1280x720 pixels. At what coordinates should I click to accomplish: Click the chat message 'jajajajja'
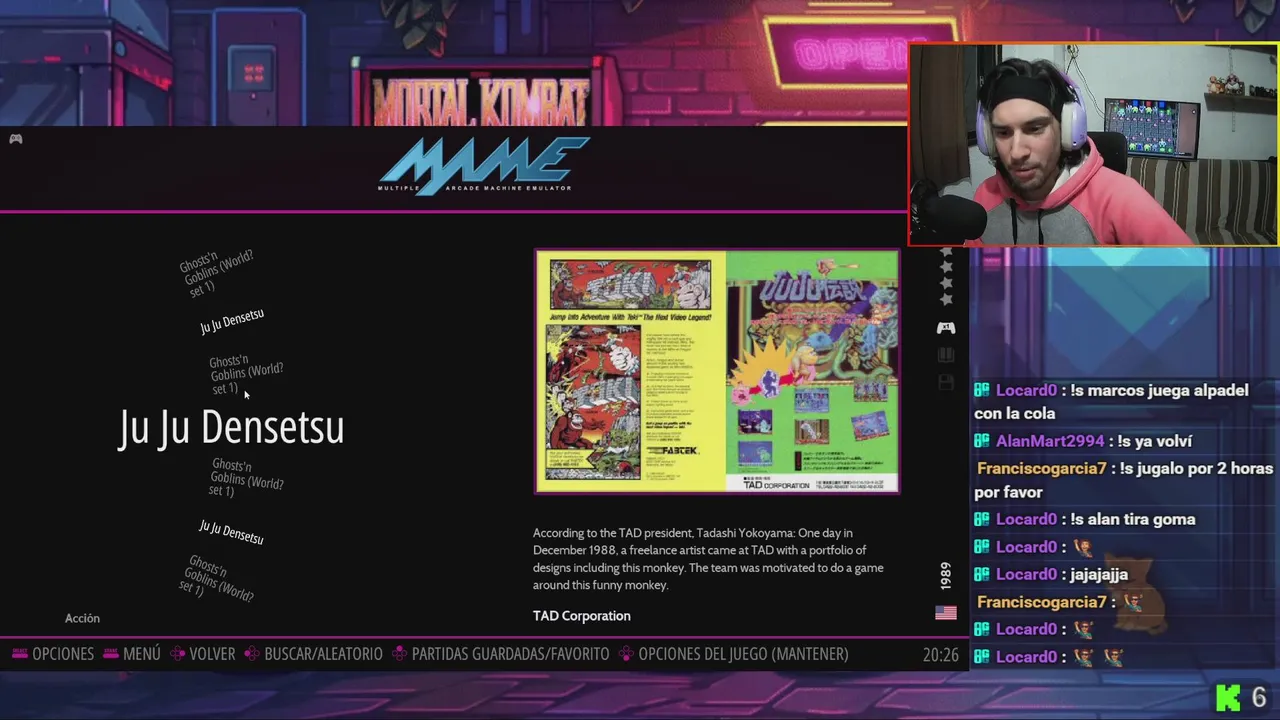[1099, 574]
